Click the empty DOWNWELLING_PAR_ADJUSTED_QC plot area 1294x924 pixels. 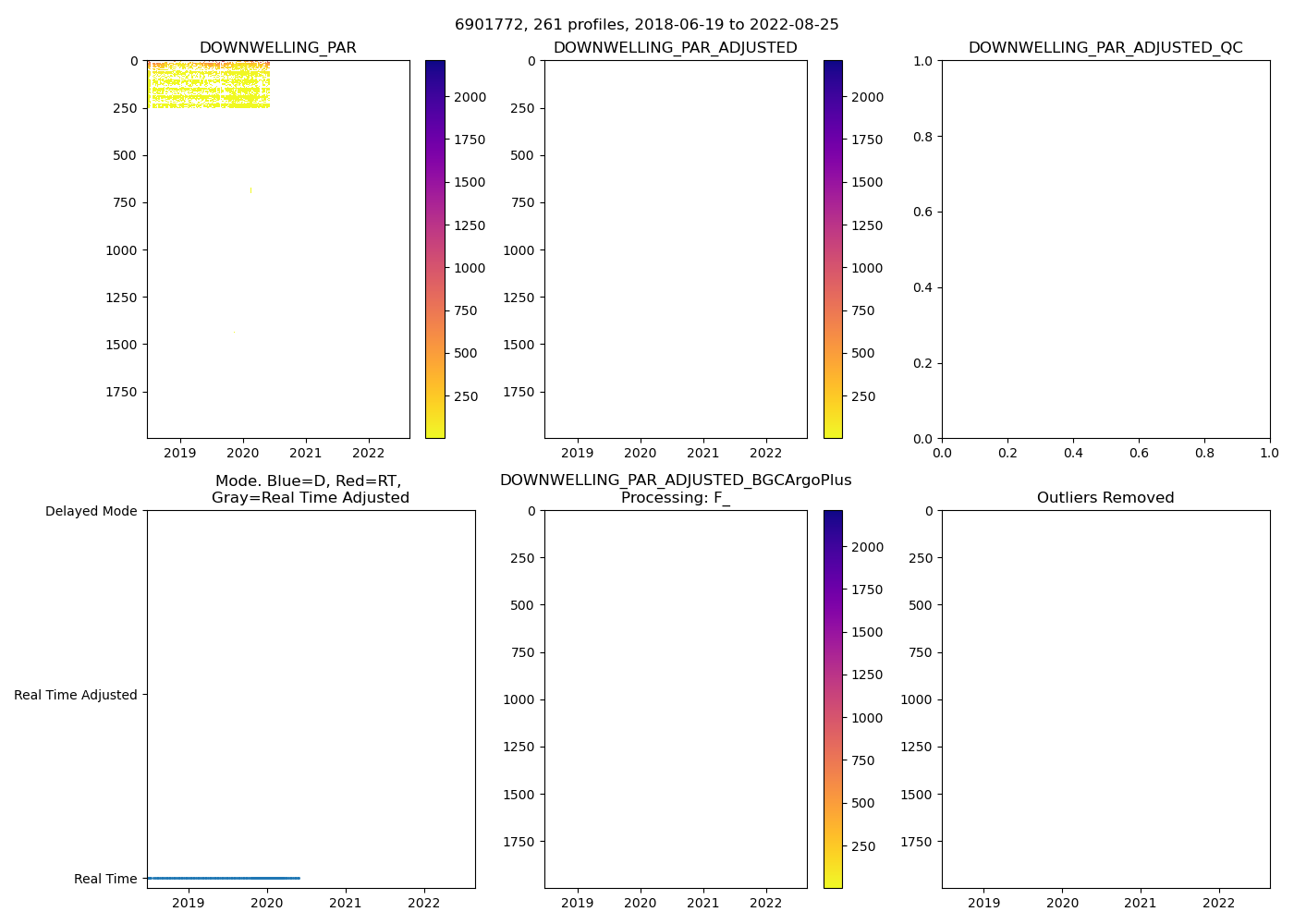tap(1105, 249)
